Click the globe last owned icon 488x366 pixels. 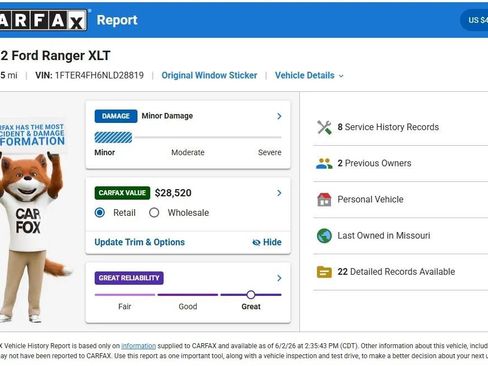324,236
